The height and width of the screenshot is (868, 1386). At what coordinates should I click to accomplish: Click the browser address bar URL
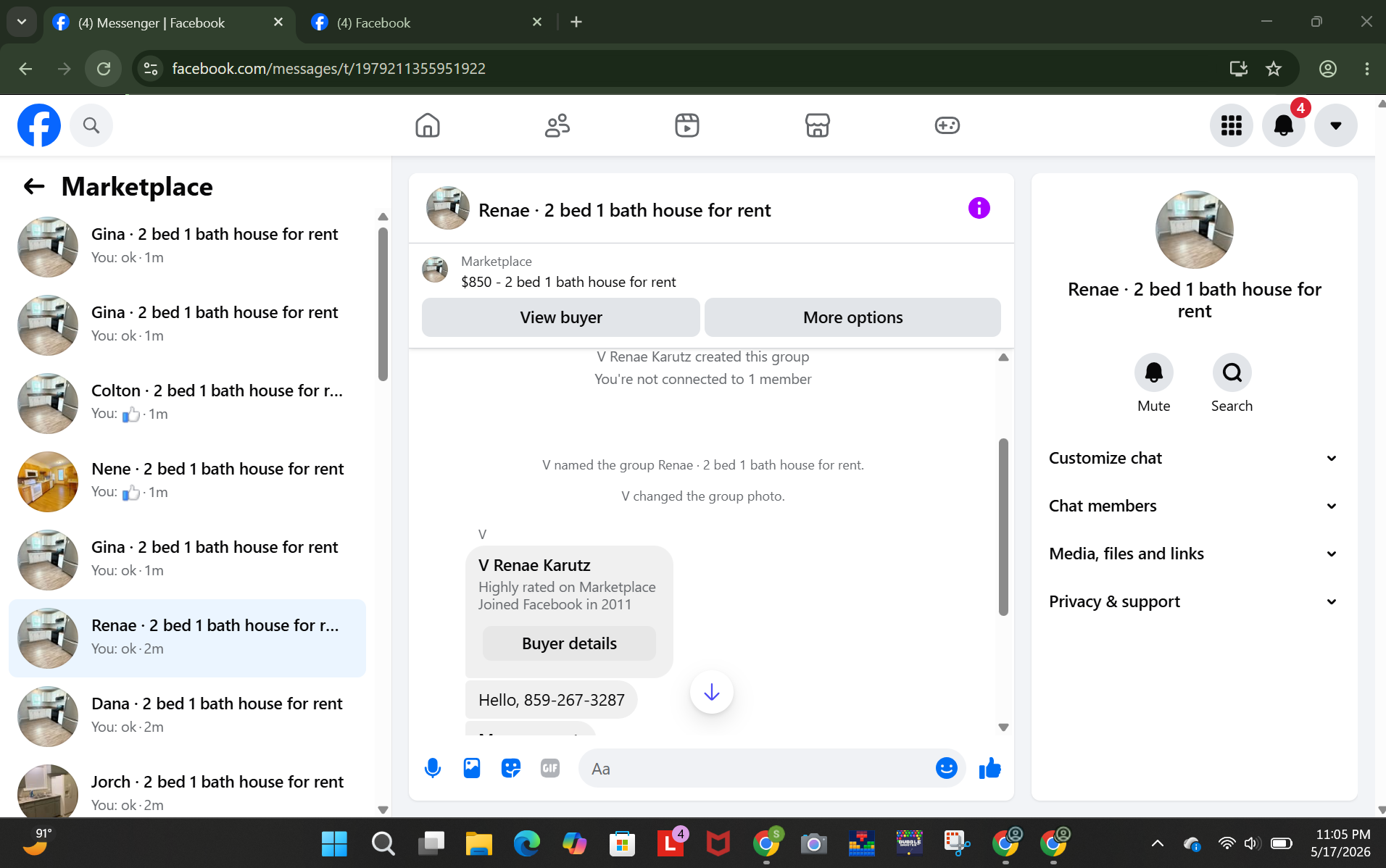point(328,69)
